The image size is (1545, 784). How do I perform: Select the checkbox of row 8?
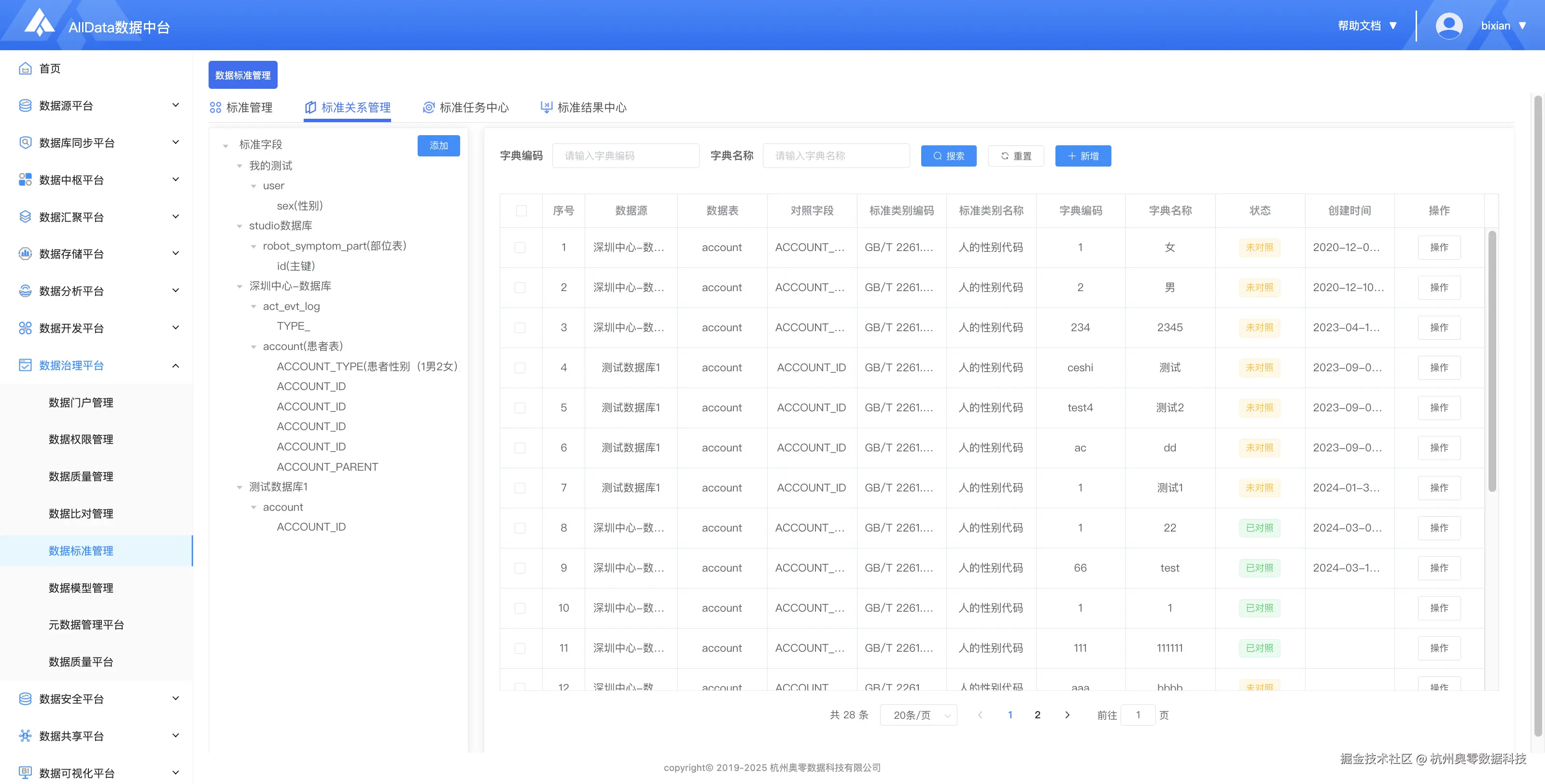520,528
